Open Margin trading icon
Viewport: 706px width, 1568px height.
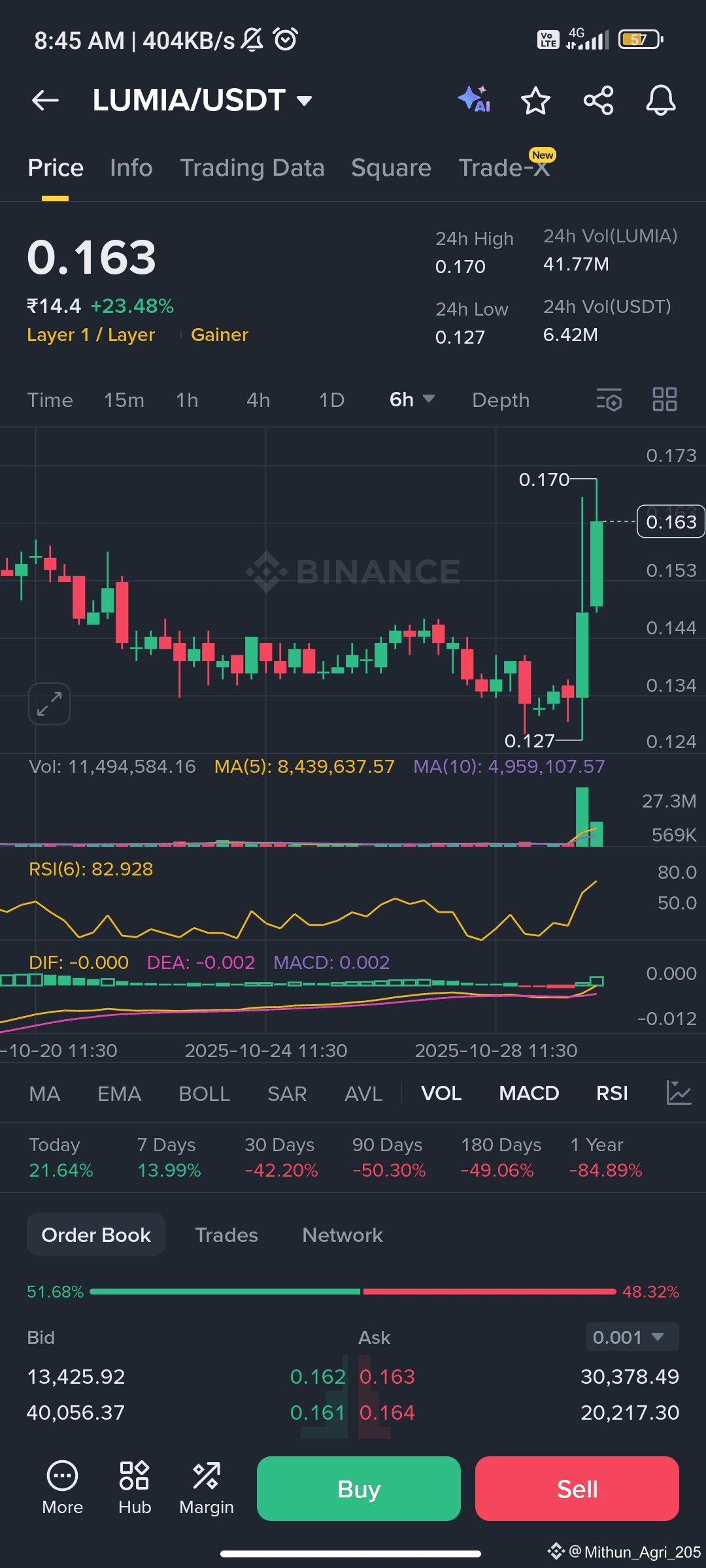207,1488
